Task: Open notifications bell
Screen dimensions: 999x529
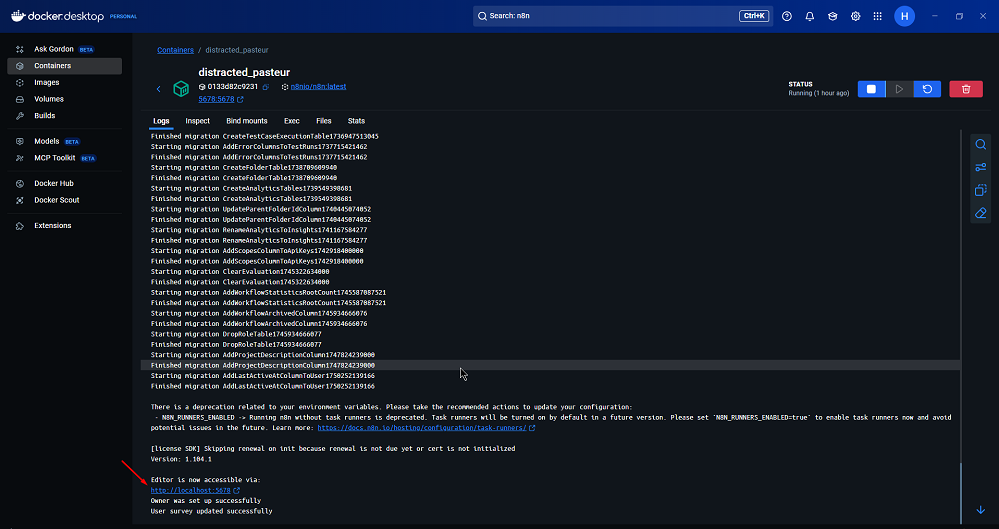Action: point(810,16)
